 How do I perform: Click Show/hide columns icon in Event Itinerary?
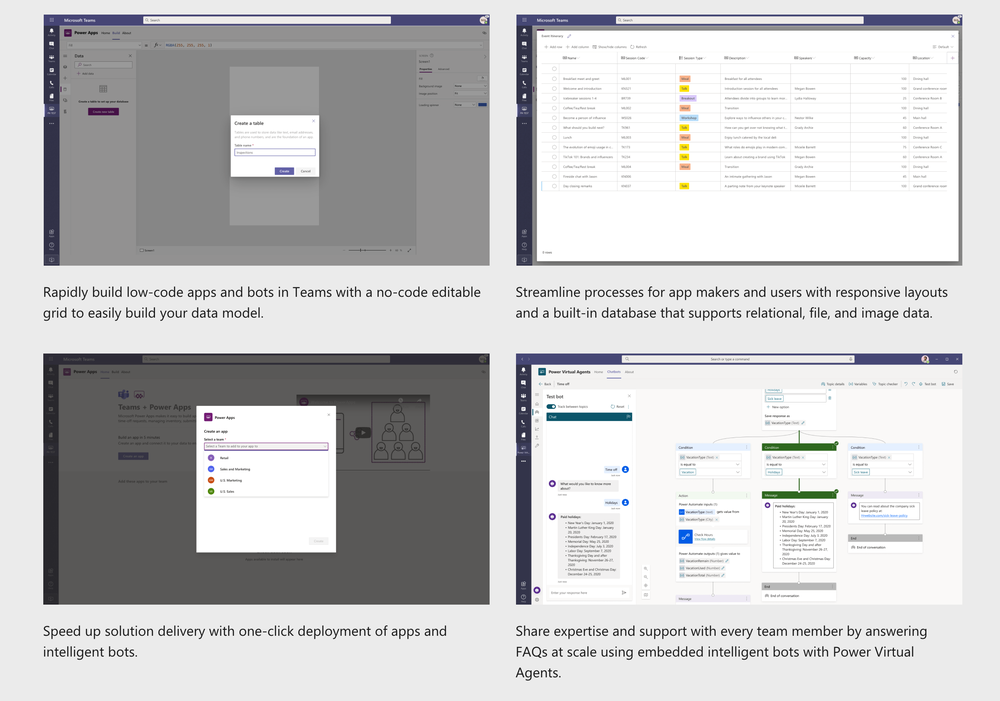point(594,47)
